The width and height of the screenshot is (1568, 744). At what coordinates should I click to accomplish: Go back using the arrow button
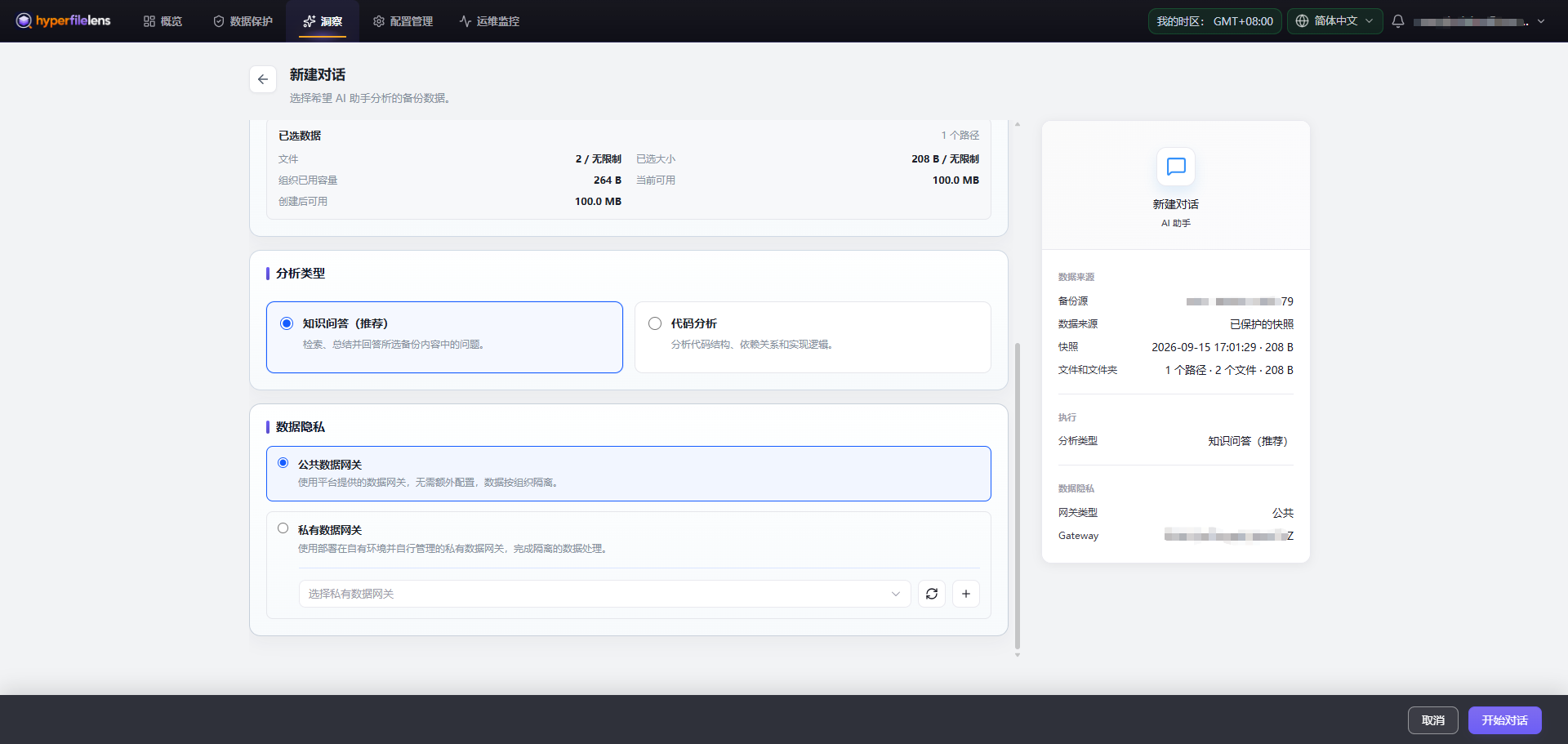coord(263,79)
